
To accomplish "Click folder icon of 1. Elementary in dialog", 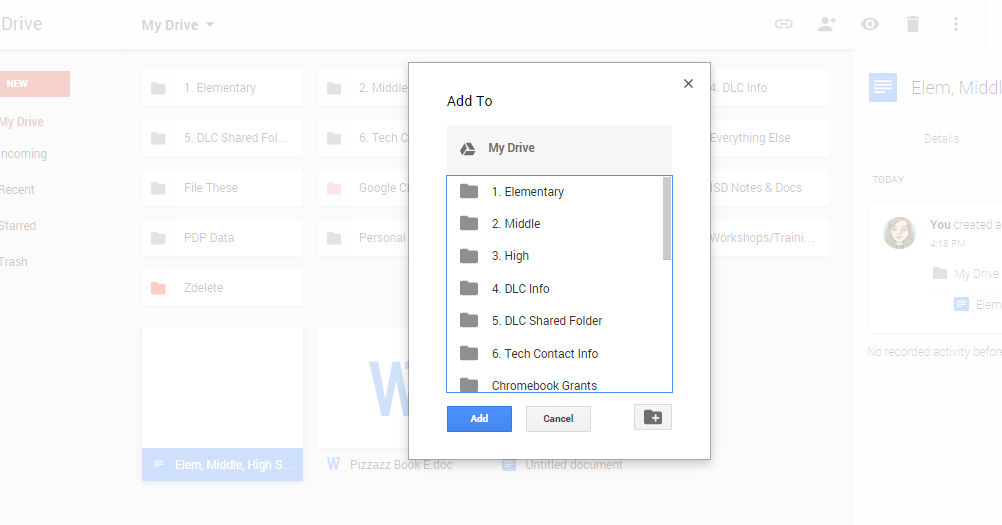I will [x=469, y=191].
